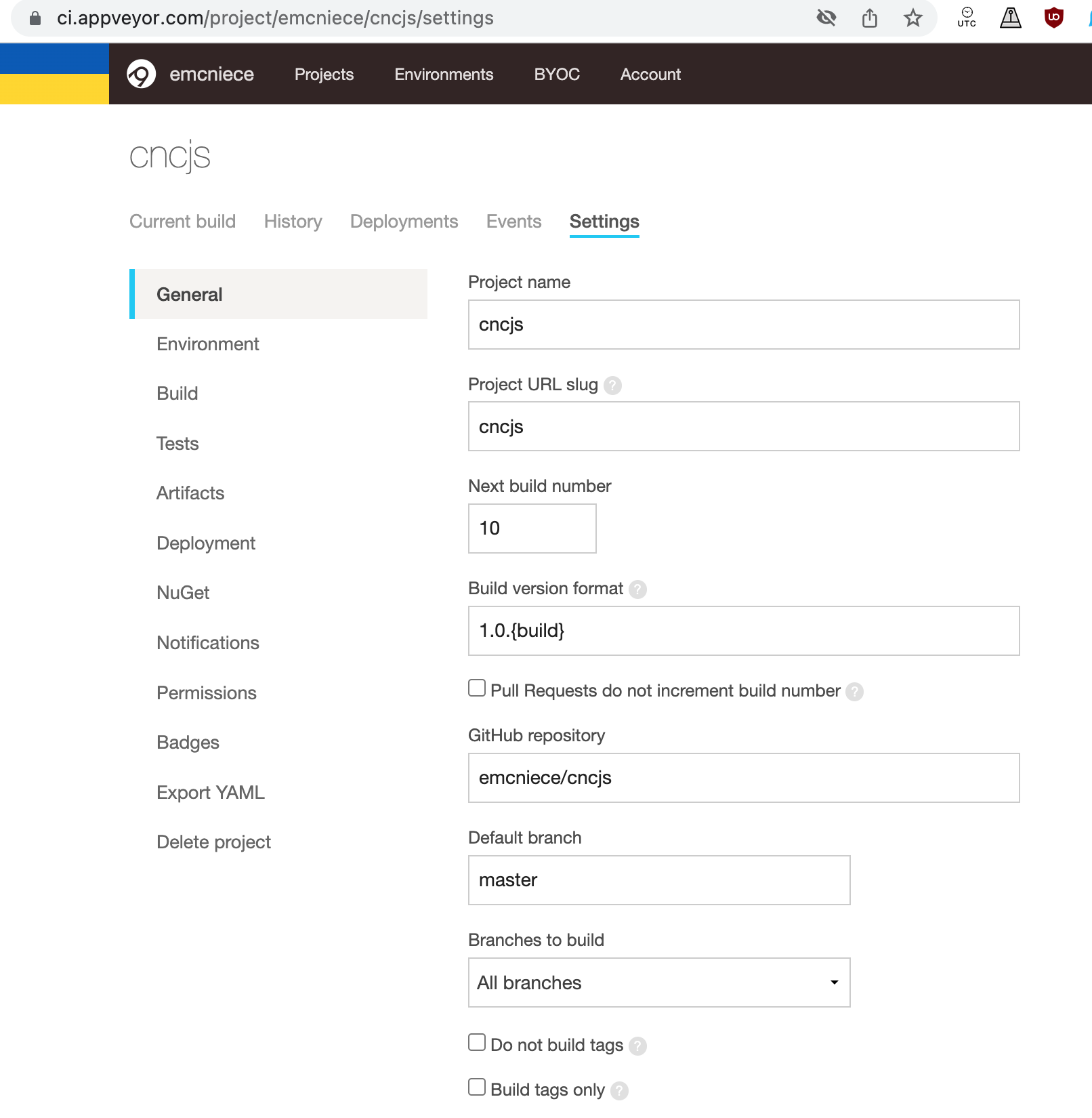The height and width of the screenshot is (1118, 1092).
Task: Click the AppVeyor logo icon
Action: tap(140, 74)
